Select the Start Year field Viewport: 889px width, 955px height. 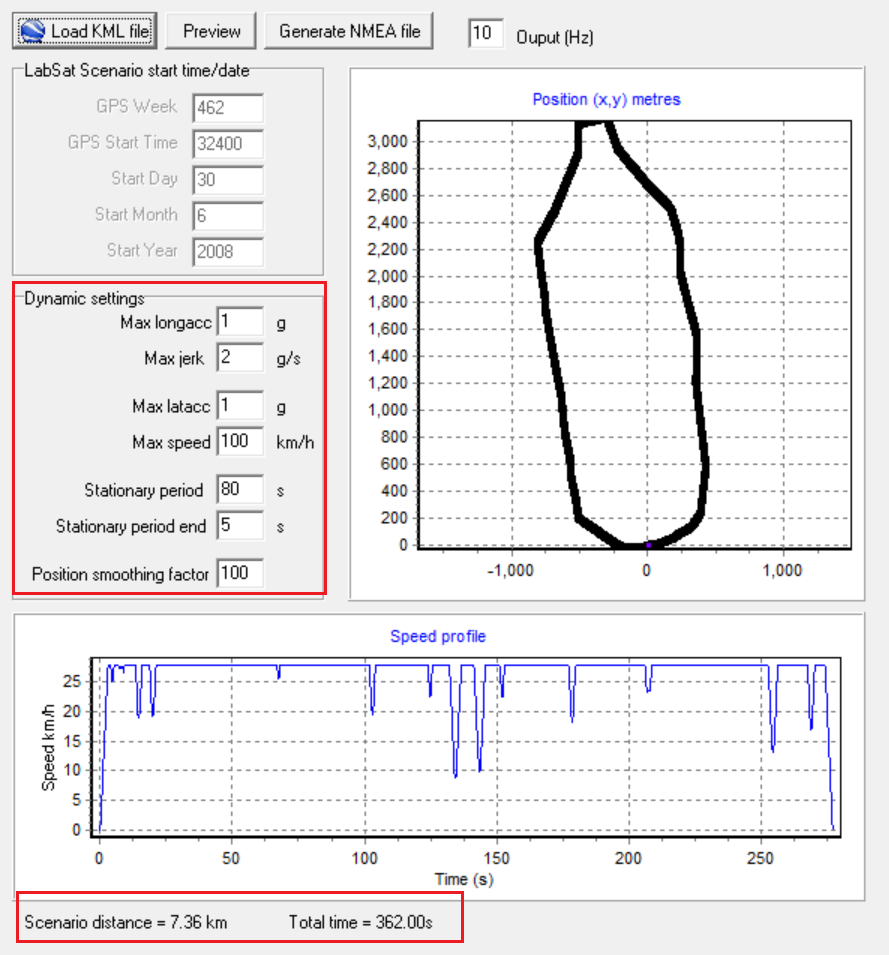(x=228, y=252)
